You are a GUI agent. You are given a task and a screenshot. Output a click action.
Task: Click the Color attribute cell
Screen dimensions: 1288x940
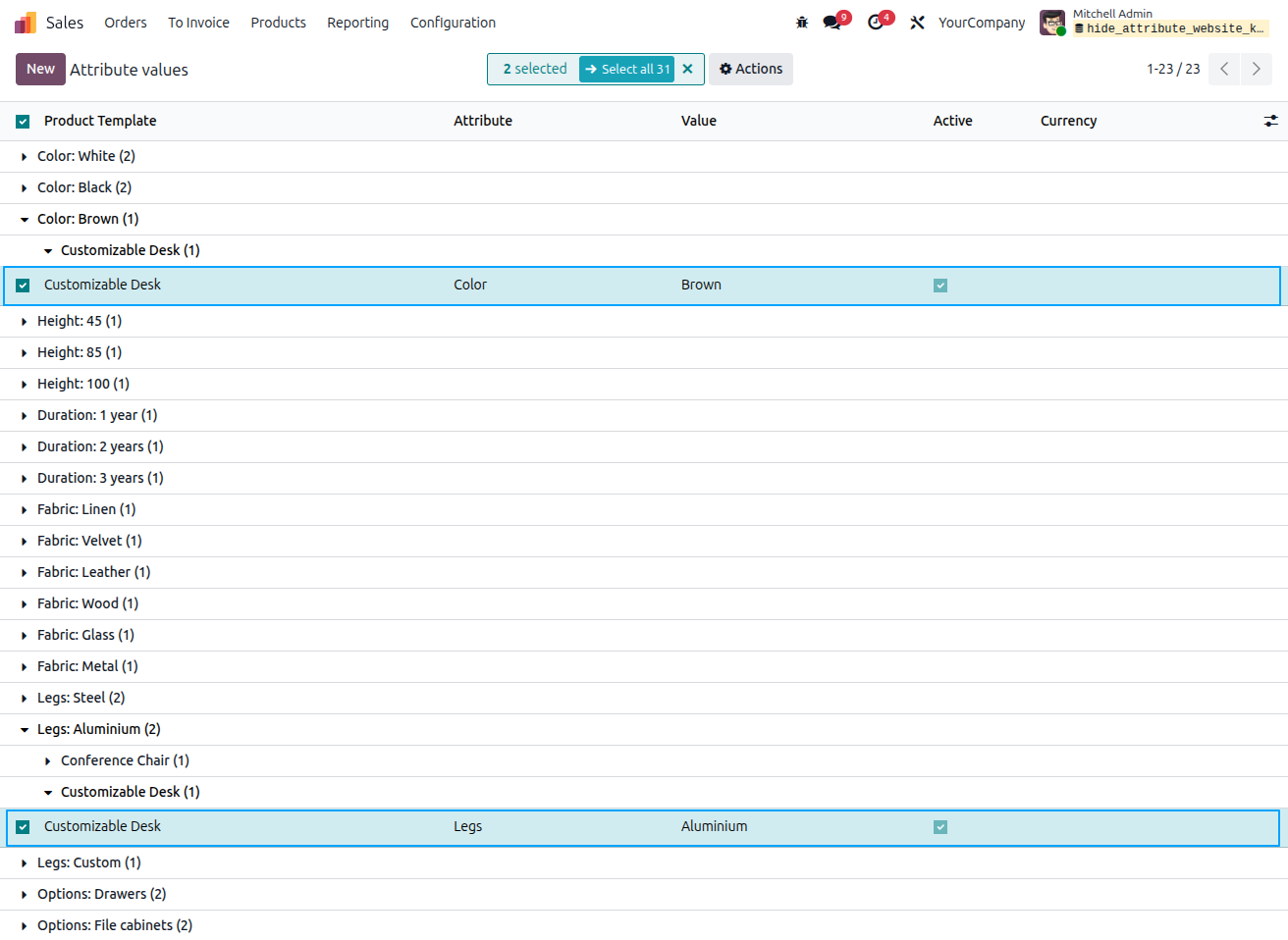pos(470,285)
